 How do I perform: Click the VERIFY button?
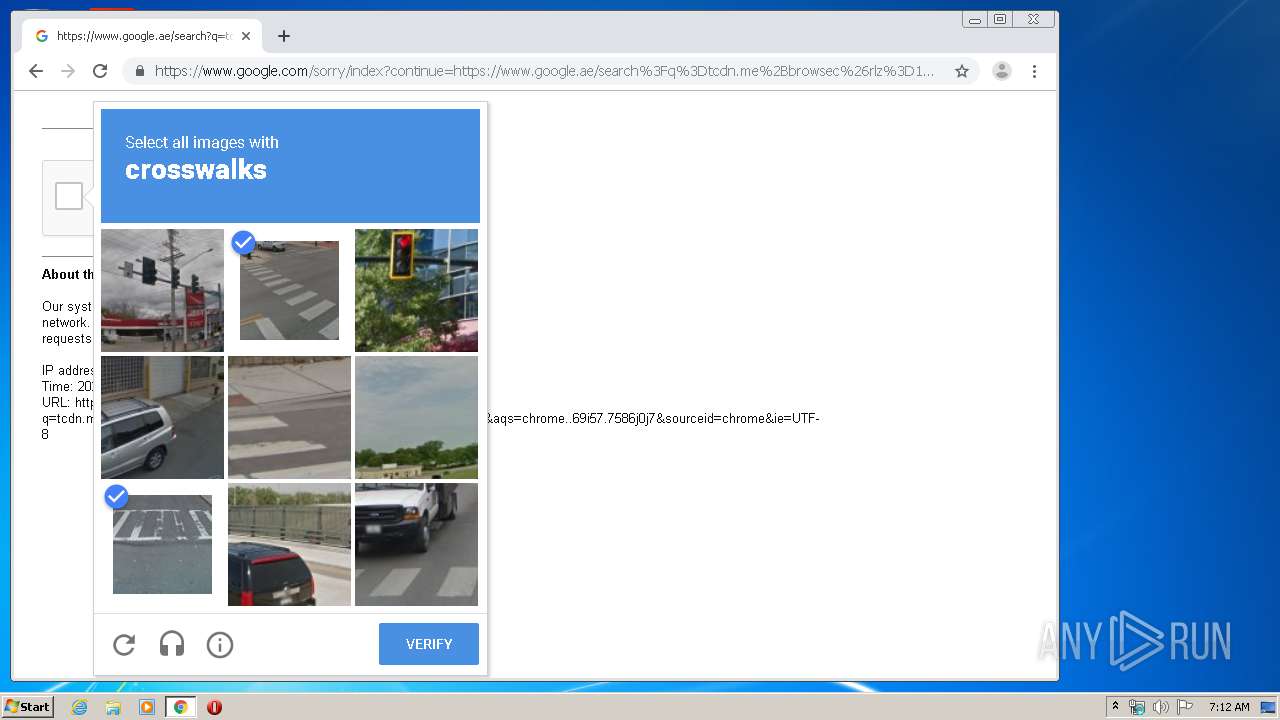[429, 644]
